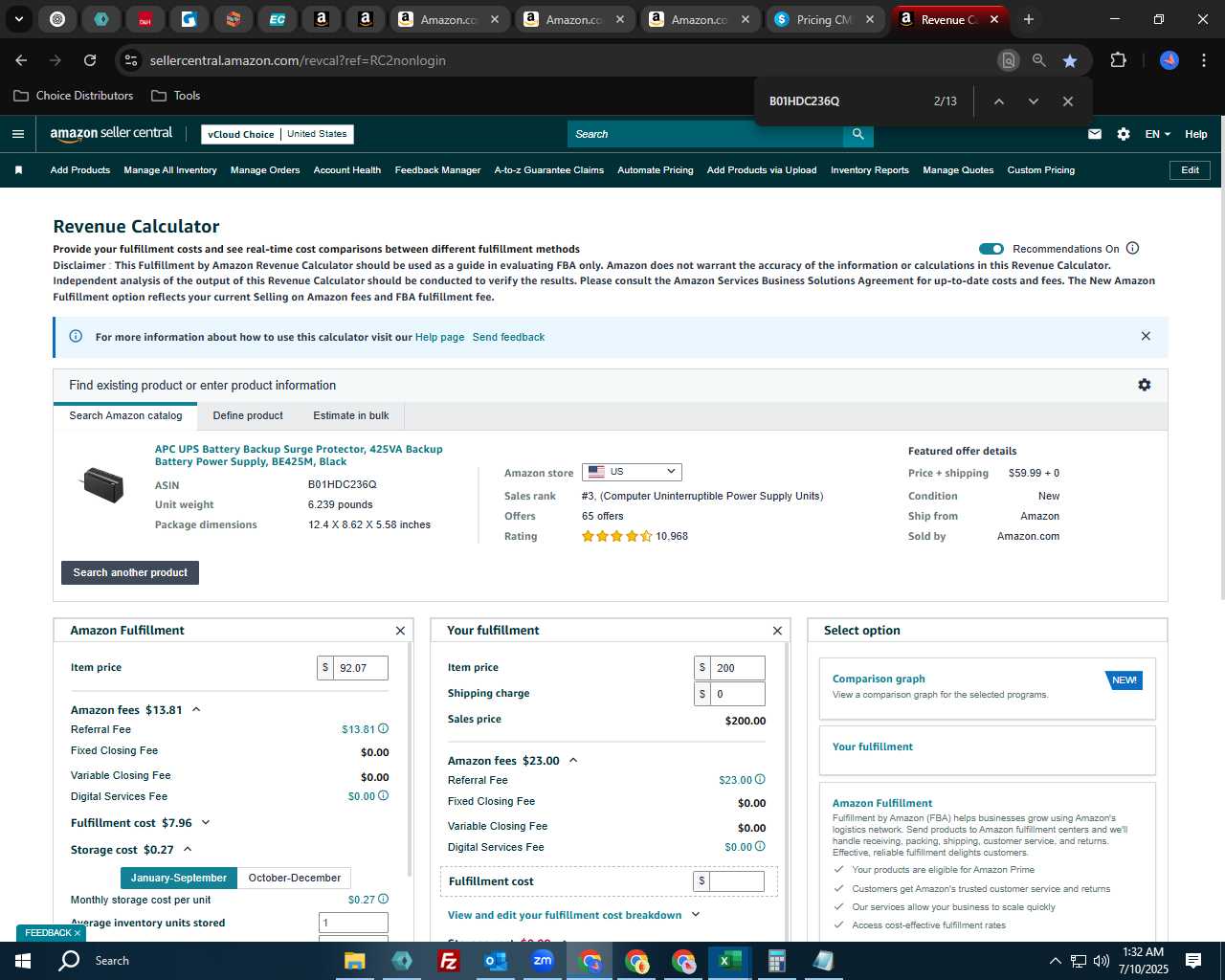Go to previous find-in-page match
Screen dimensions: 1225x980
click(998, 101)
